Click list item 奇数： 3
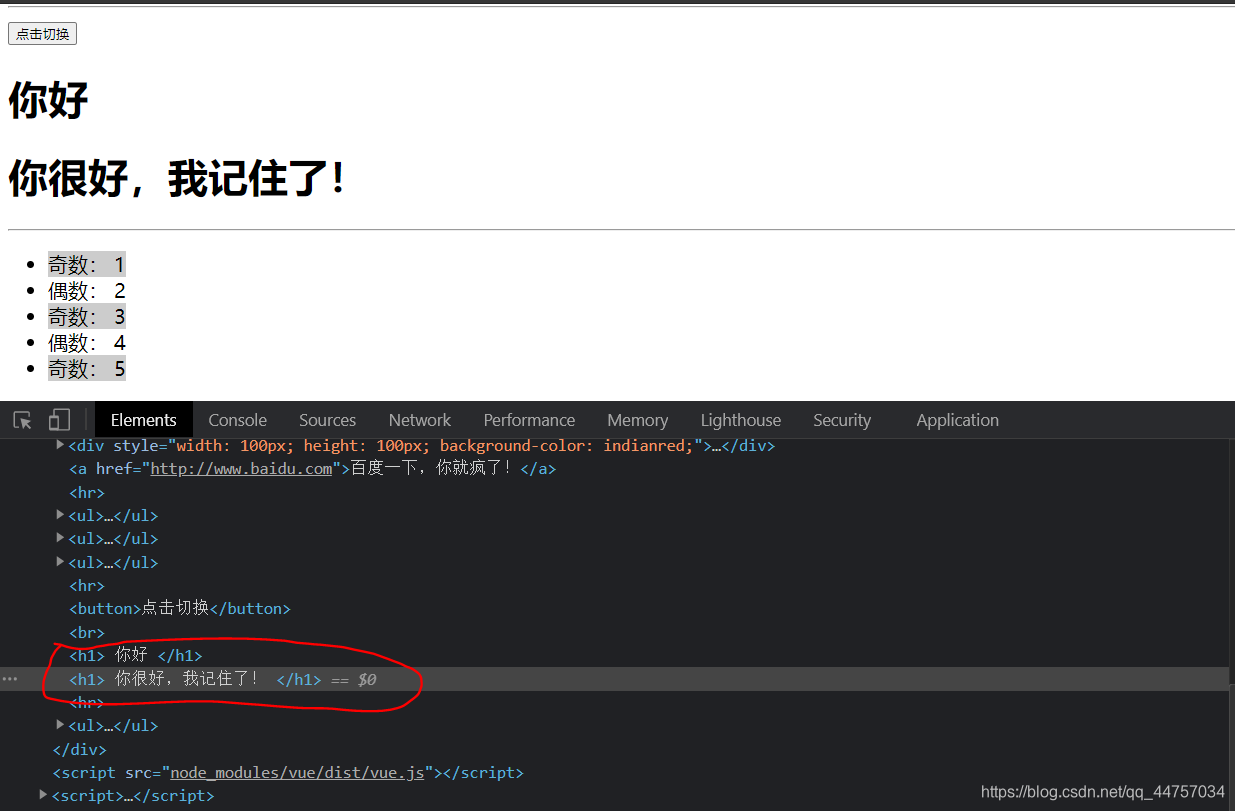 coord(87,317)
